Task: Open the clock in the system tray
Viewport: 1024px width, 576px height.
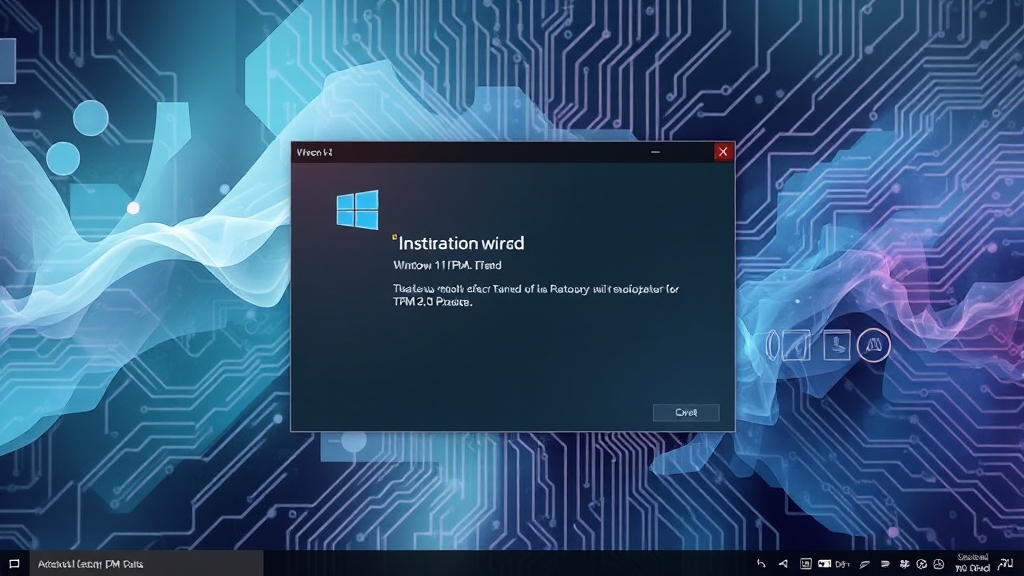Action: pyautogui.click(x=972, y=563)
